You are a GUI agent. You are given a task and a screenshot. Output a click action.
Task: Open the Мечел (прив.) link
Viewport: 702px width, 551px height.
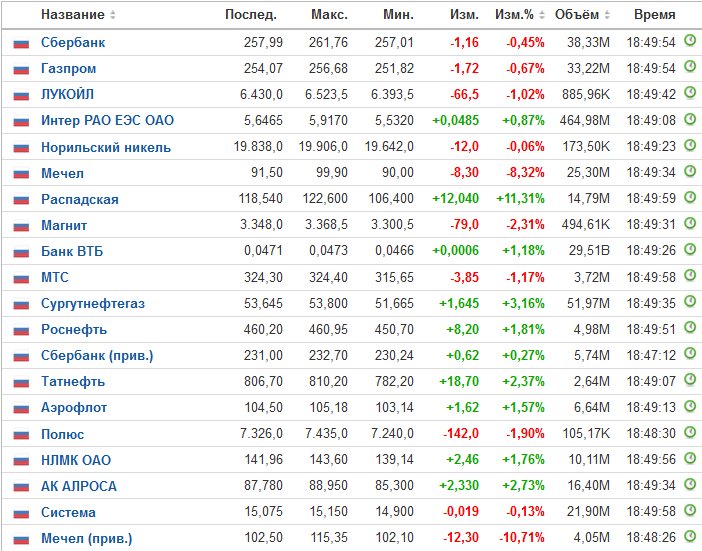tap(87, 538)
